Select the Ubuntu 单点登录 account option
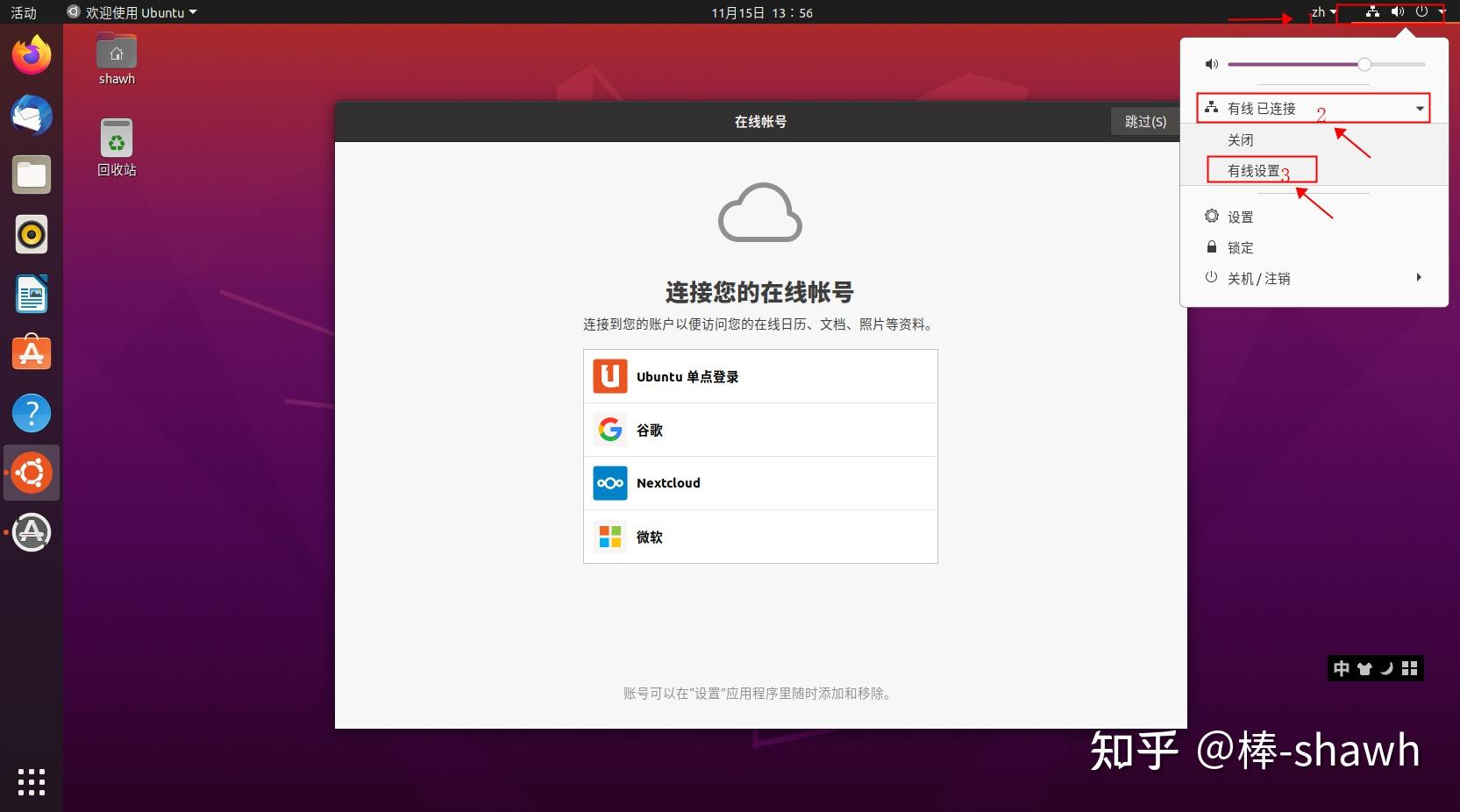The height and width of the screenshot is (812, 1460). click(759, 376)
